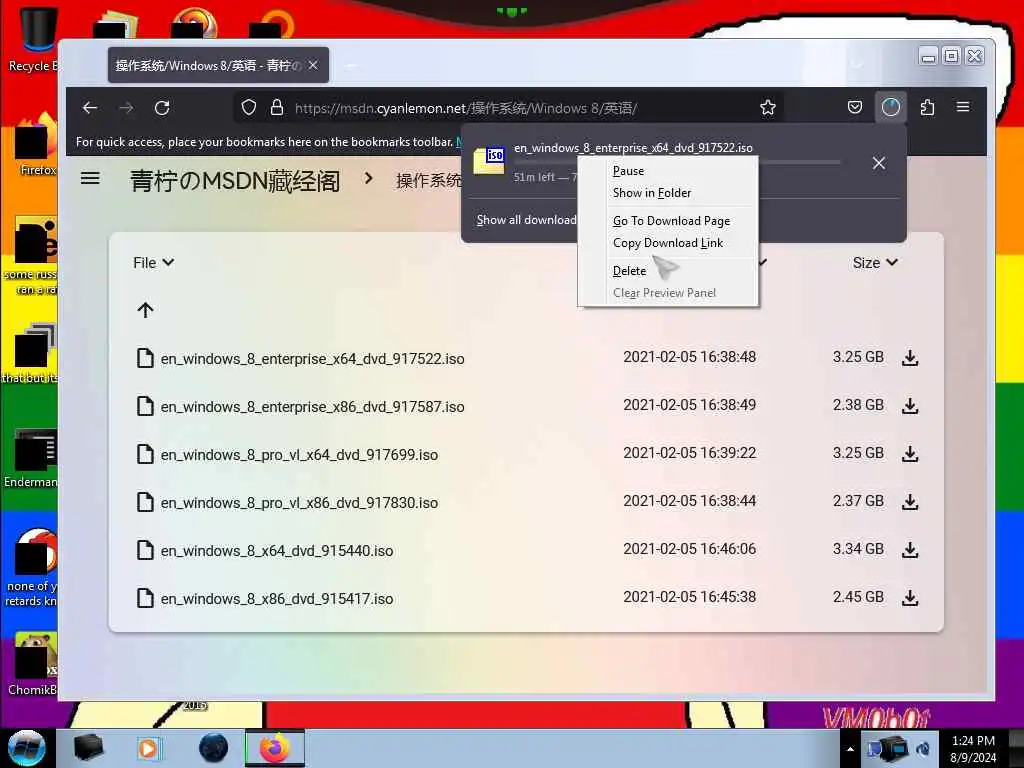Viewport: 1024px width, 768px height.
Task: Open site security padlock info
Action: point(277,108)
